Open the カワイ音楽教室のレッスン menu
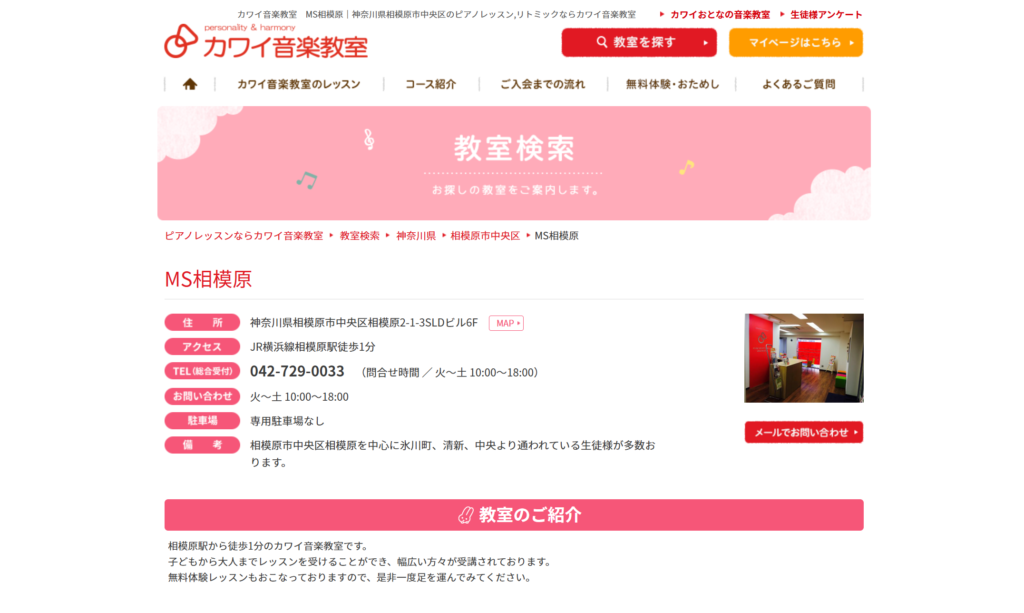The image size is (1024, 613). pos(298,84)
